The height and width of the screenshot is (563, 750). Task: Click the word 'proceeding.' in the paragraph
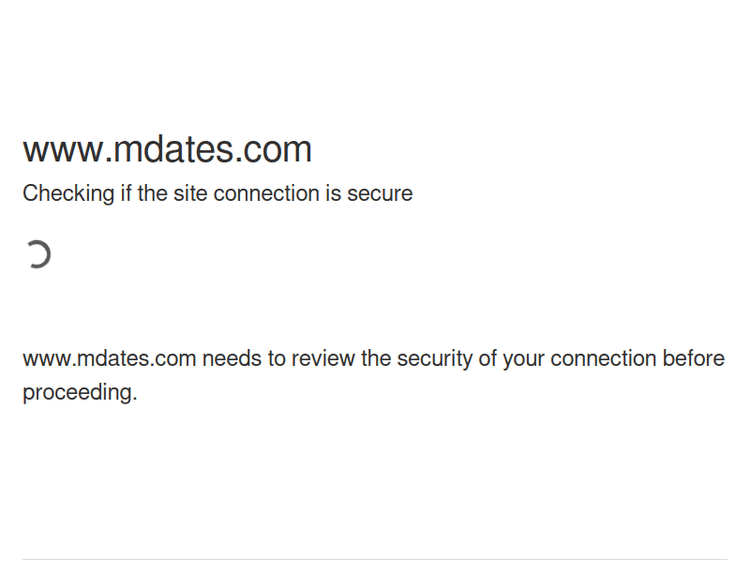(x=79, y=392)
